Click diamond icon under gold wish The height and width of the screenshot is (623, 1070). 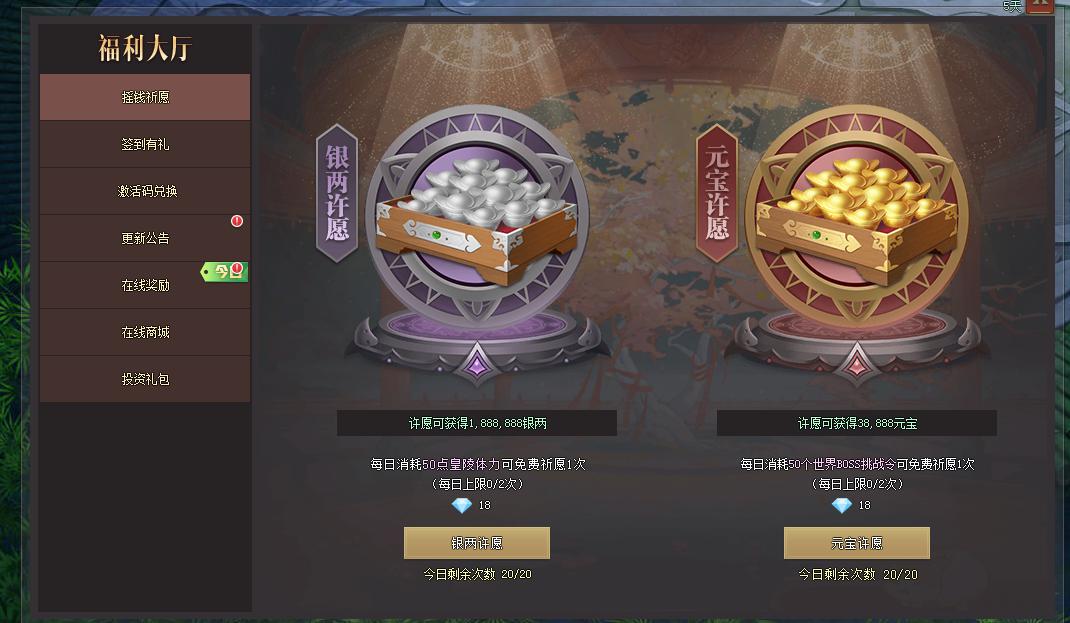tap(841, 505)
